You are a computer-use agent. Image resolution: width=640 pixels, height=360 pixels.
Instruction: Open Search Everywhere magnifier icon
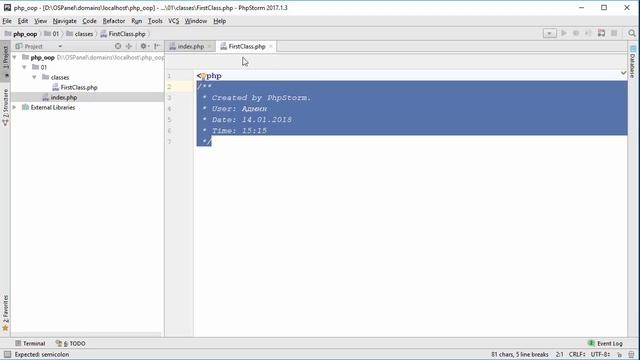[x=632, y=33]
